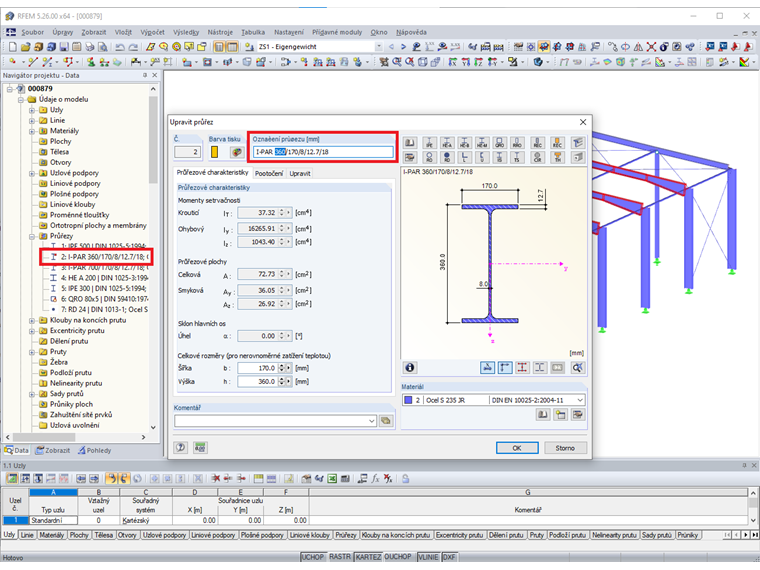Open cross-section info details

(410, 367)
